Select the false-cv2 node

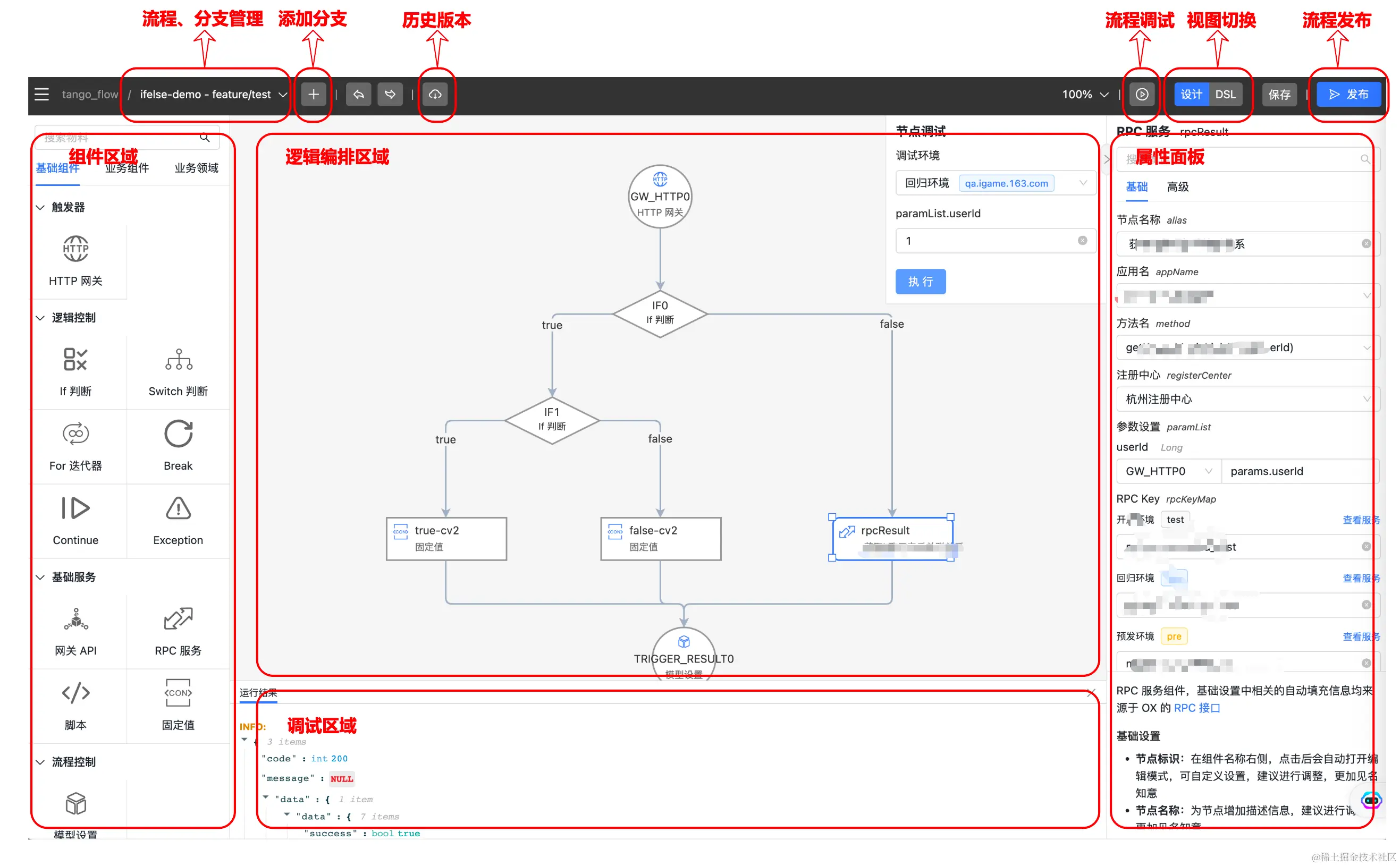point(661,538)
